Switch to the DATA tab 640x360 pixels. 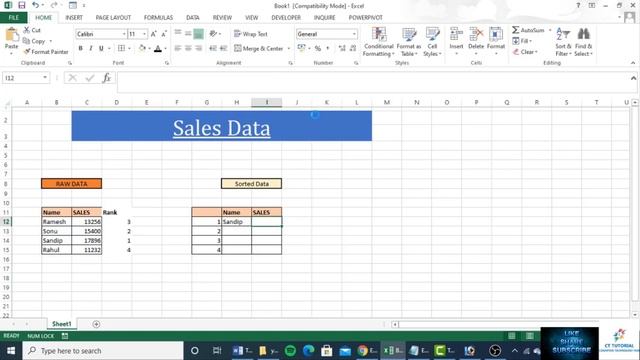[x=193, y=18]
